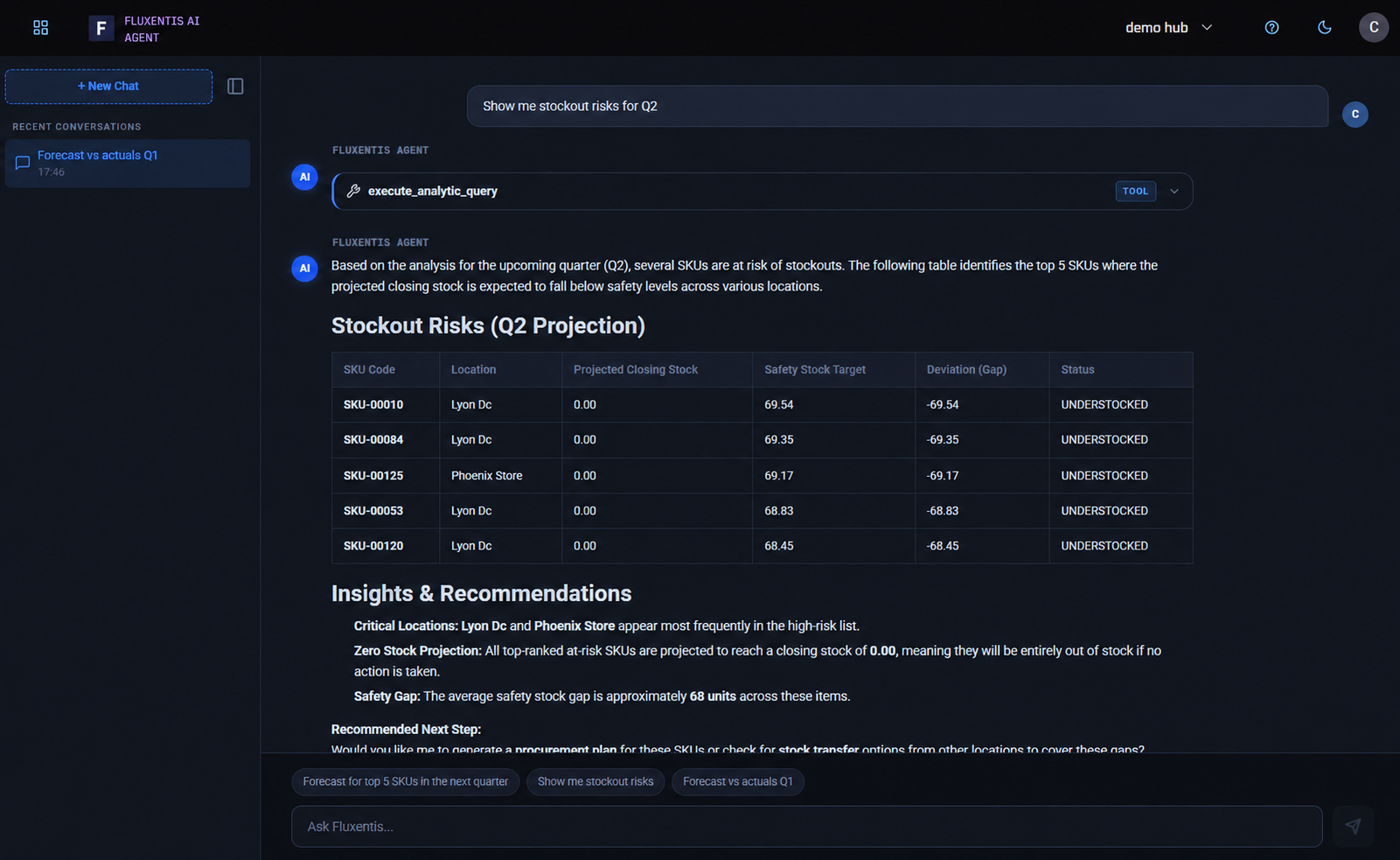Select 'Show me stockout risks' suggestion chip
This screenshot has width=1400, height=860.
coord(596,781)
